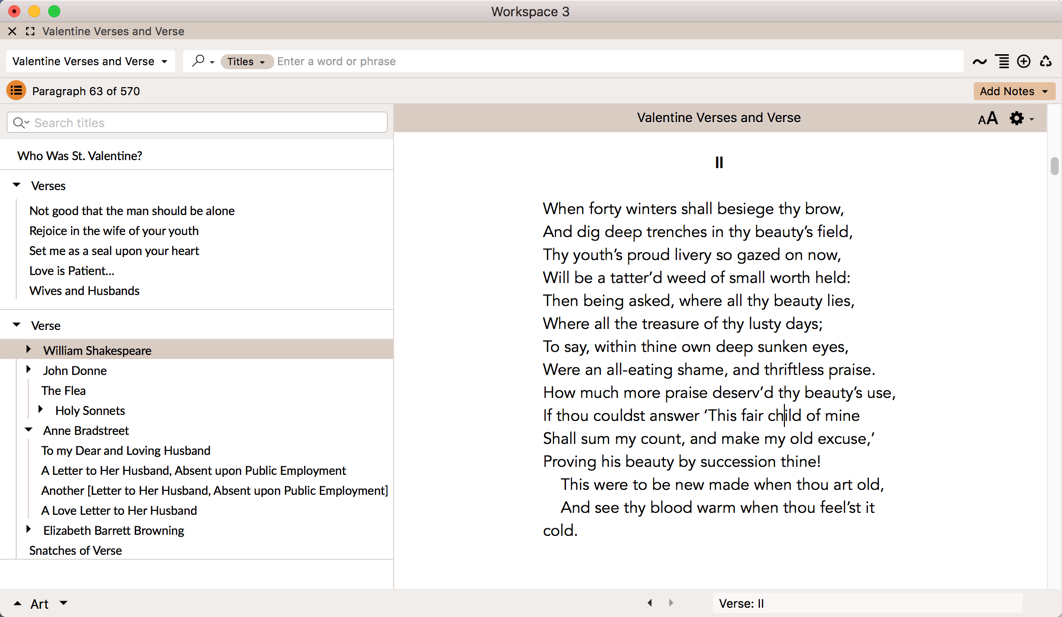Click the line 'When forty winters shall besiege thy brow,'

(694, 209)
